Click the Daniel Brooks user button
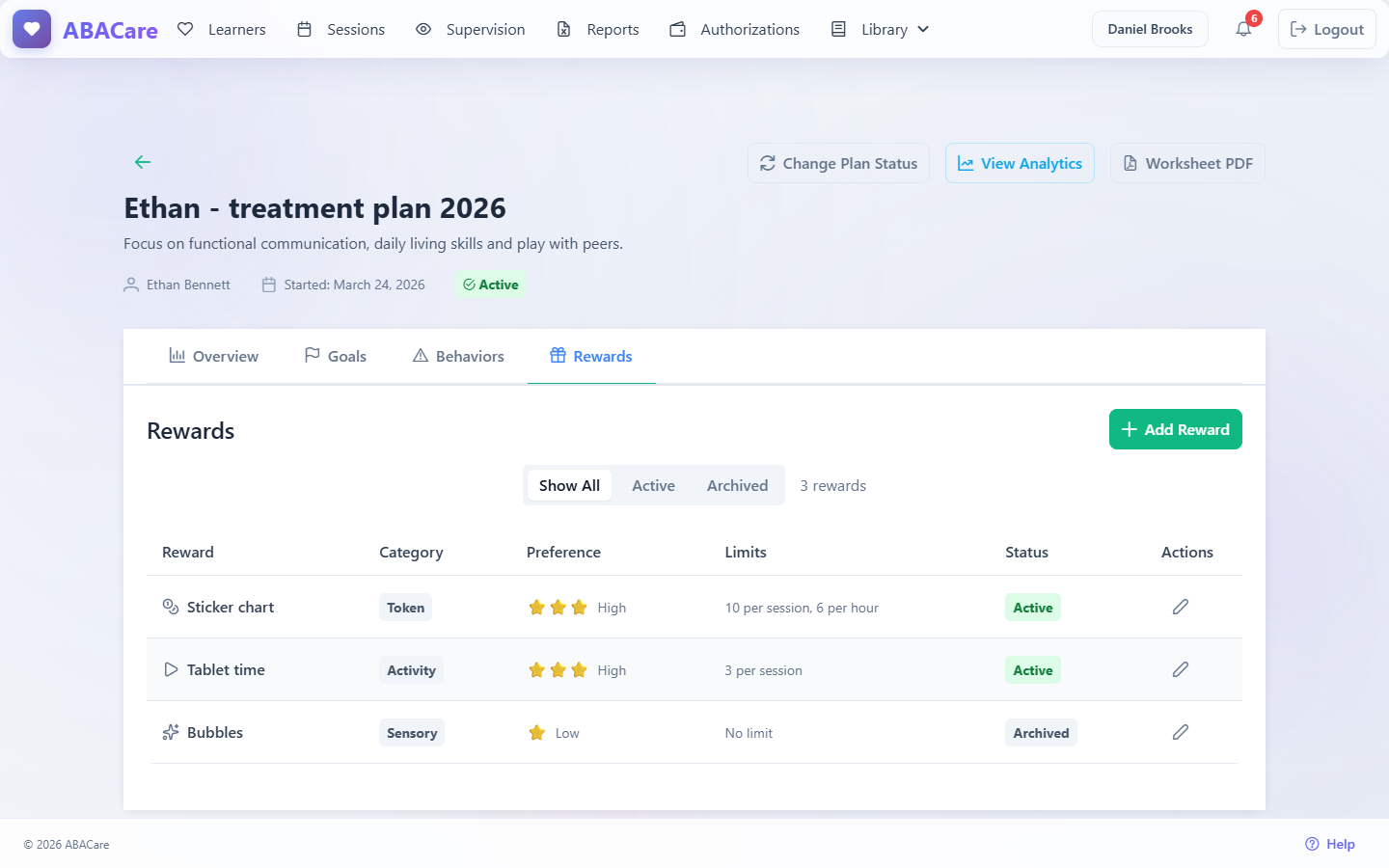Image resolution: width=1389 pixels, height=868 pixels. point(1150,29)
